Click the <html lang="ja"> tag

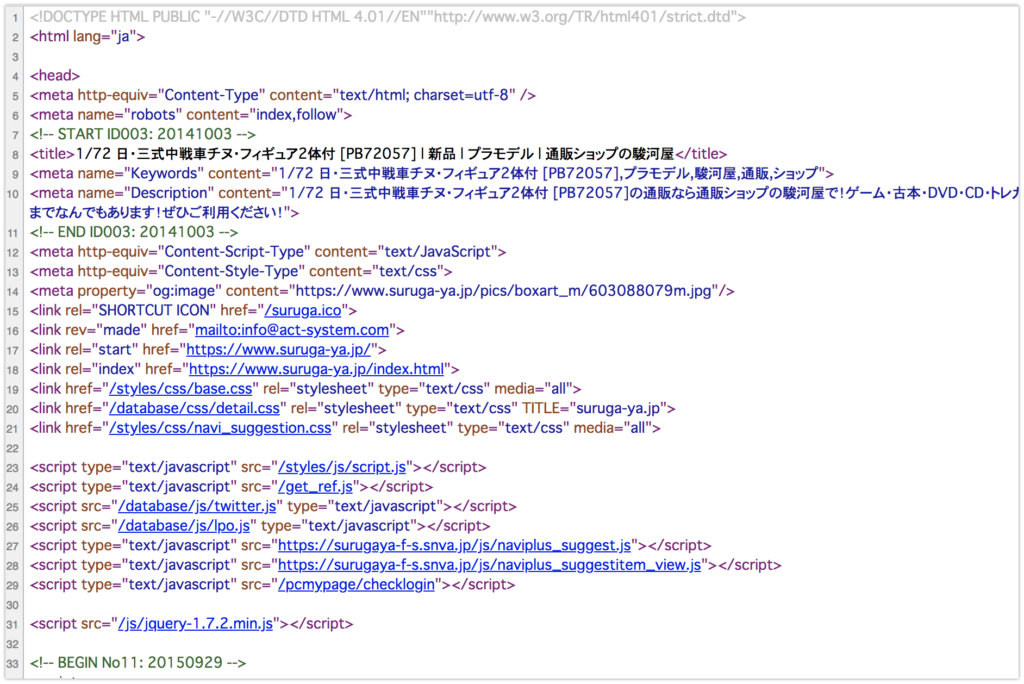click(x=88, y=37)
